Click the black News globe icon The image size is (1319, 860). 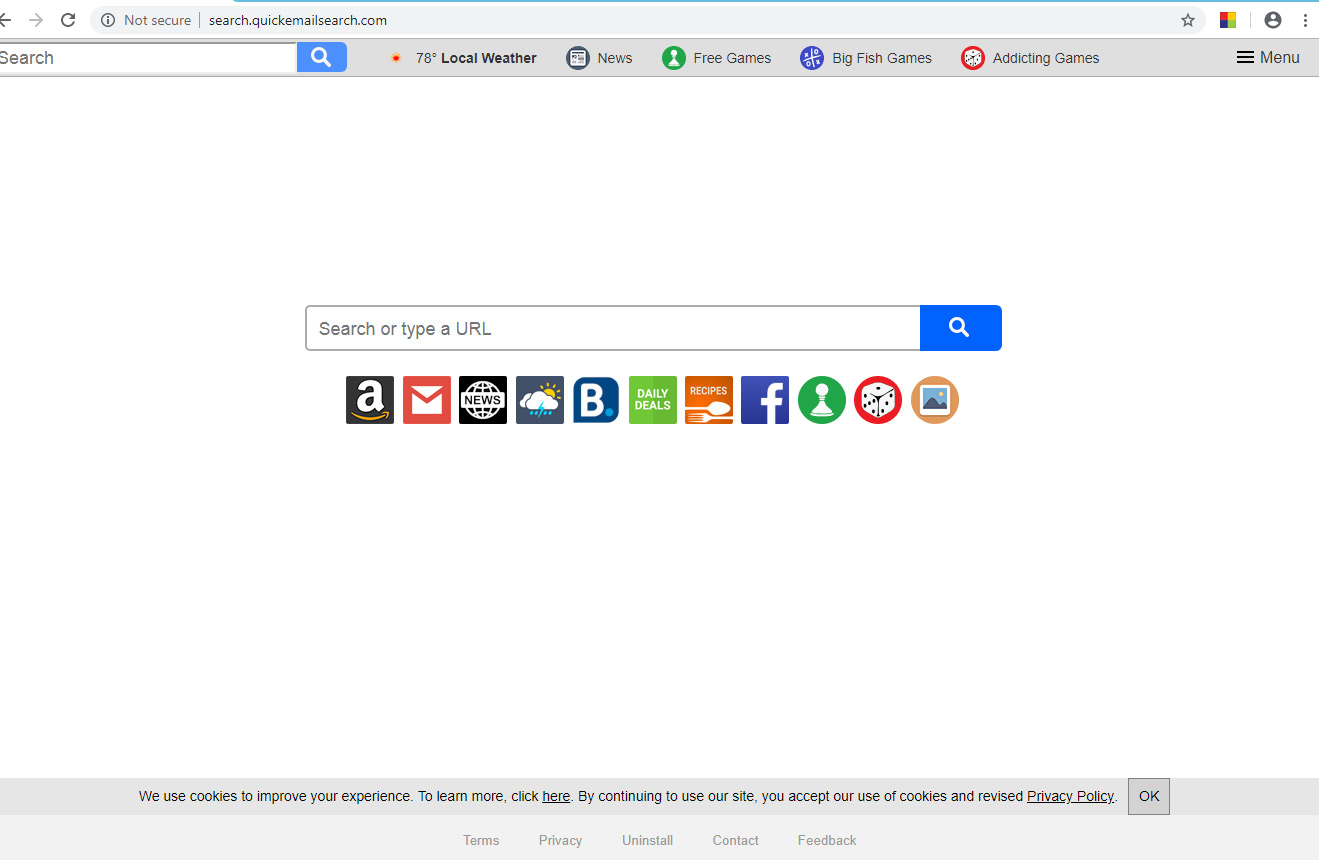tap(483, 400)
